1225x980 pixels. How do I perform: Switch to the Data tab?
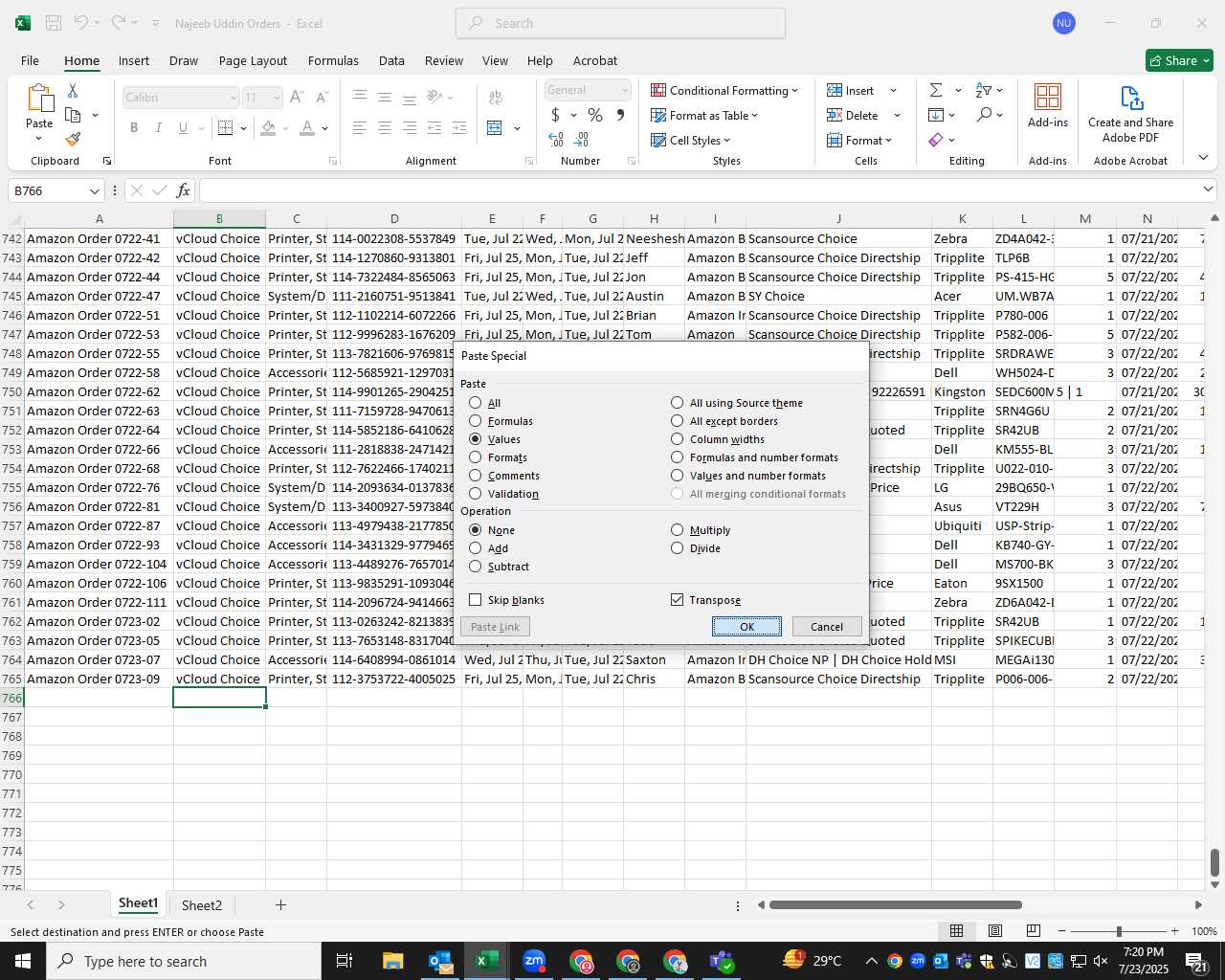[391, 60]
